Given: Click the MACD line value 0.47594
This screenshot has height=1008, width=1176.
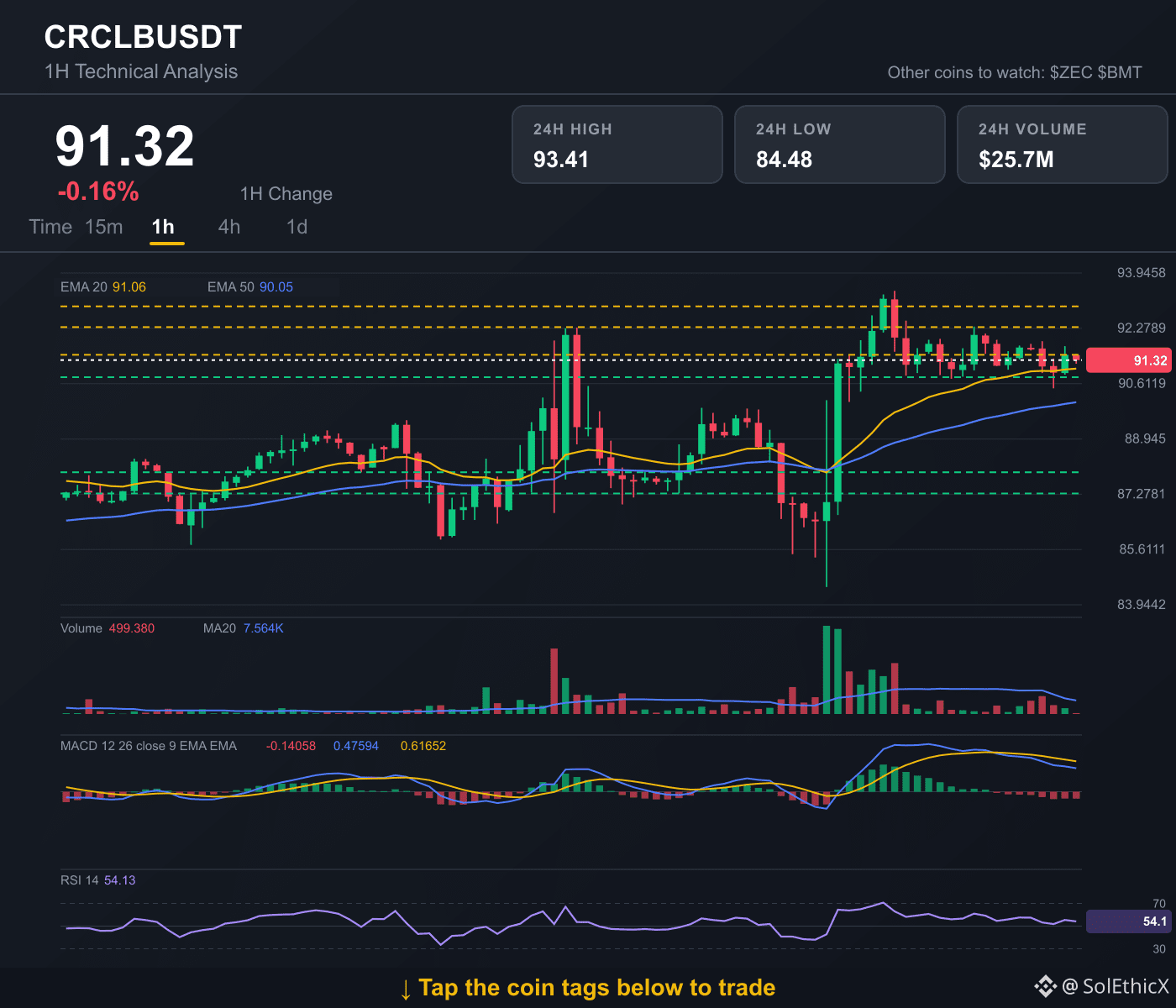Looking at the screenshot, I should pyautogui.click(x=356, y=746).
